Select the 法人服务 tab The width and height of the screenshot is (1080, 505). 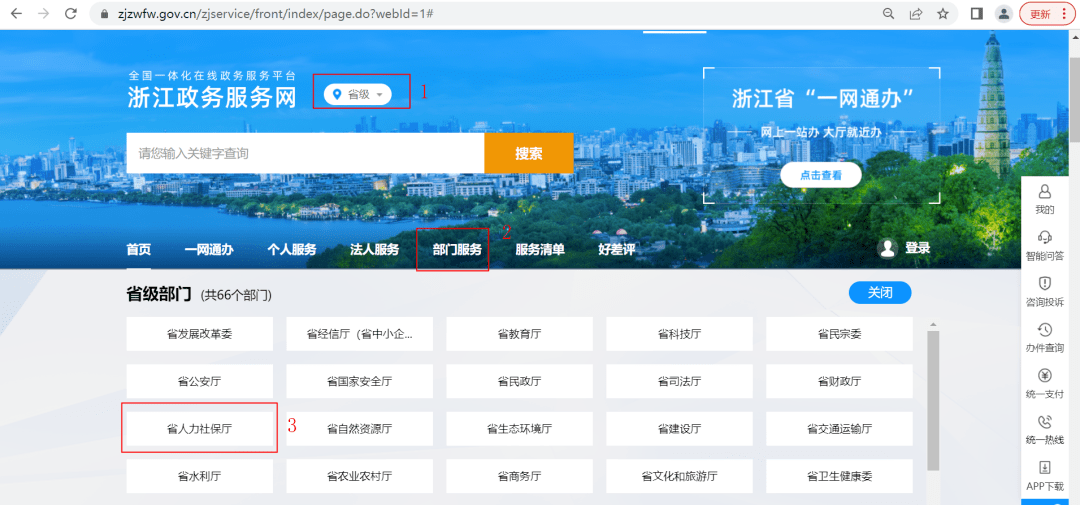point(374,249)
